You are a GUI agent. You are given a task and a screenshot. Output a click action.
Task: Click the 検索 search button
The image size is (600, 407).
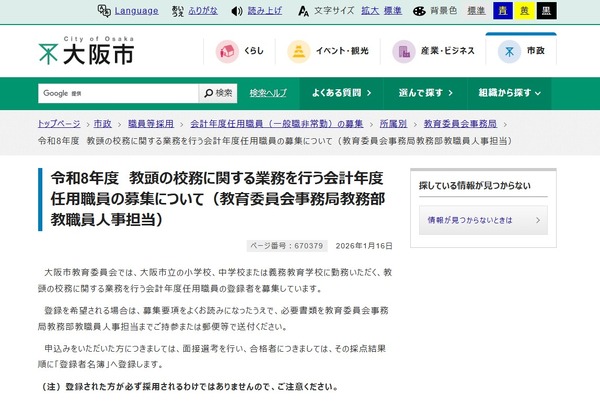pos(218,93)
